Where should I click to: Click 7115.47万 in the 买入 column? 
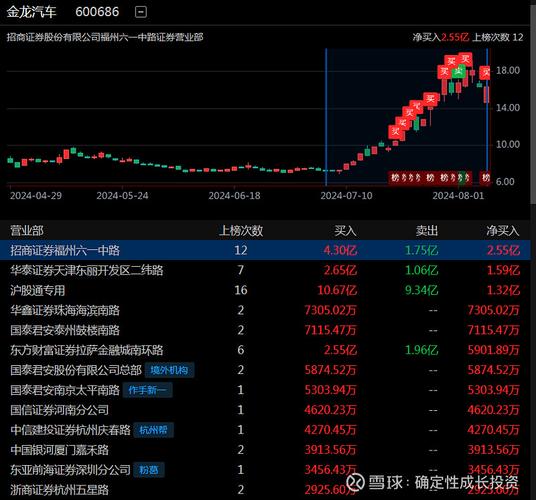(331, 330)
